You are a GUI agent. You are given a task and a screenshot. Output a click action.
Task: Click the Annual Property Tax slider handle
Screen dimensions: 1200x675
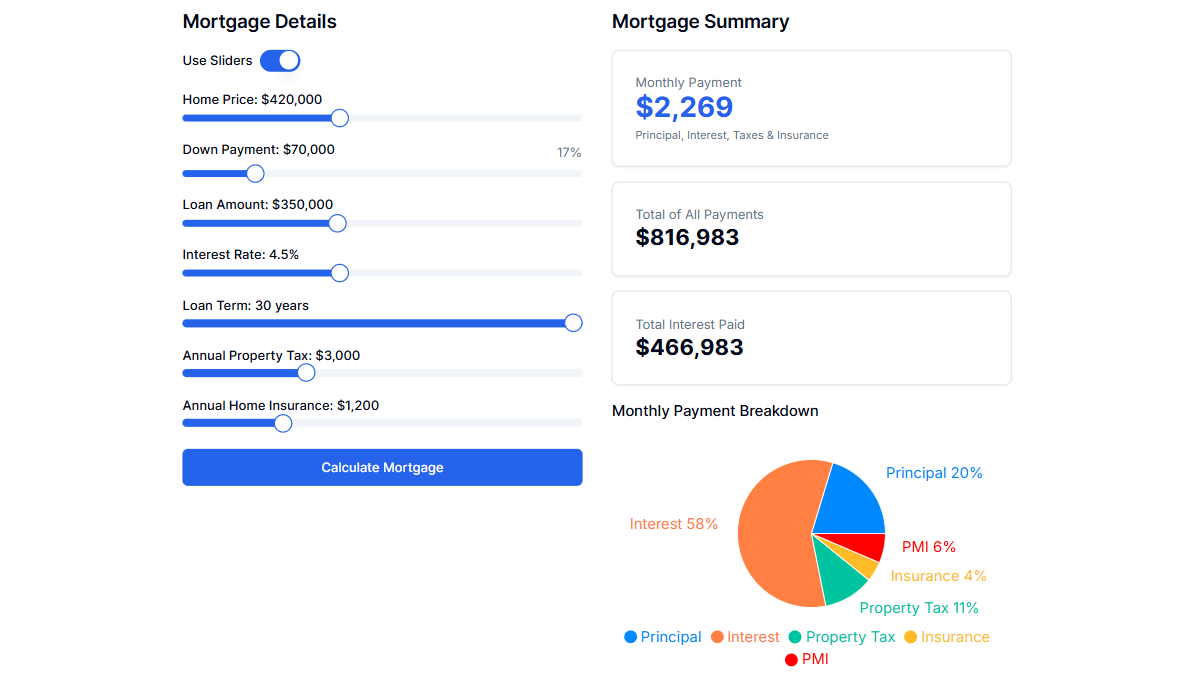[306, 372]
